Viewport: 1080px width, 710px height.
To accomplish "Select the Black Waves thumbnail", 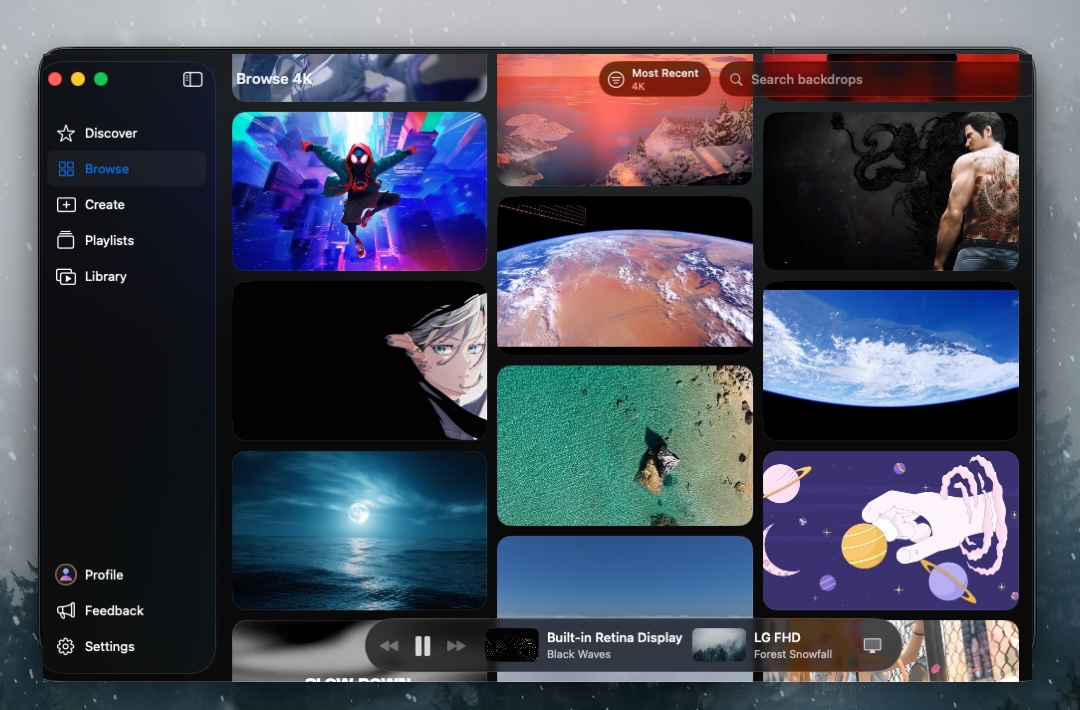I will (512, 645).
